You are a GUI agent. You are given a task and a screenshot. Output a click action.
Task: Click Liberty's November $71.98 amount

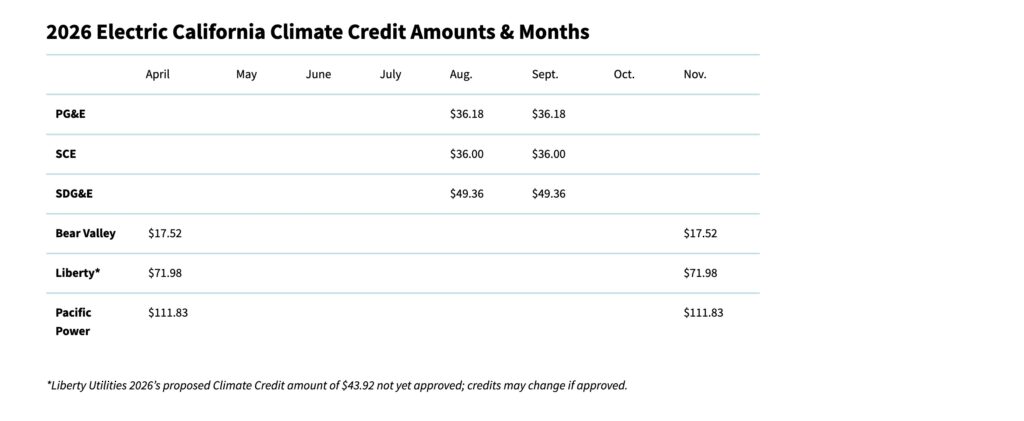(x=700, y=273)
